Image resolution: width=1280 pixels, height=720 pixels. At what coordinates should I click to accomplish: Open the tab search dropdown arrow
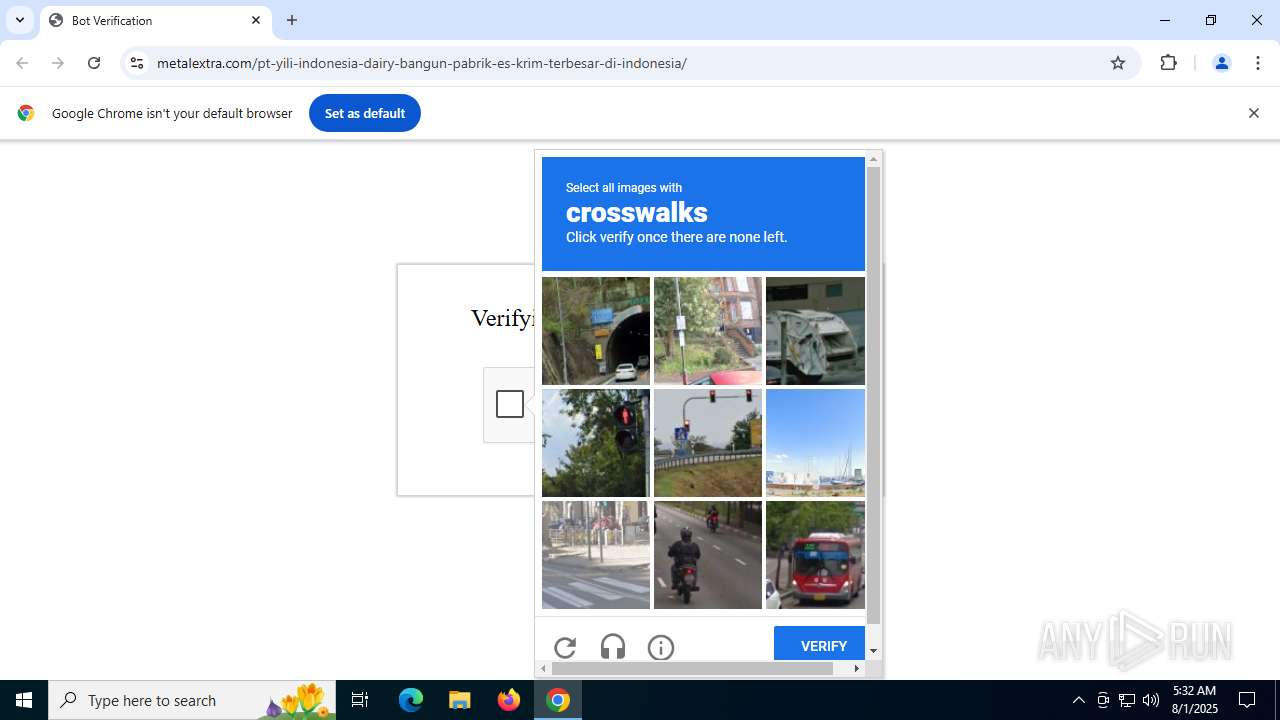click(x=19, y=20)
